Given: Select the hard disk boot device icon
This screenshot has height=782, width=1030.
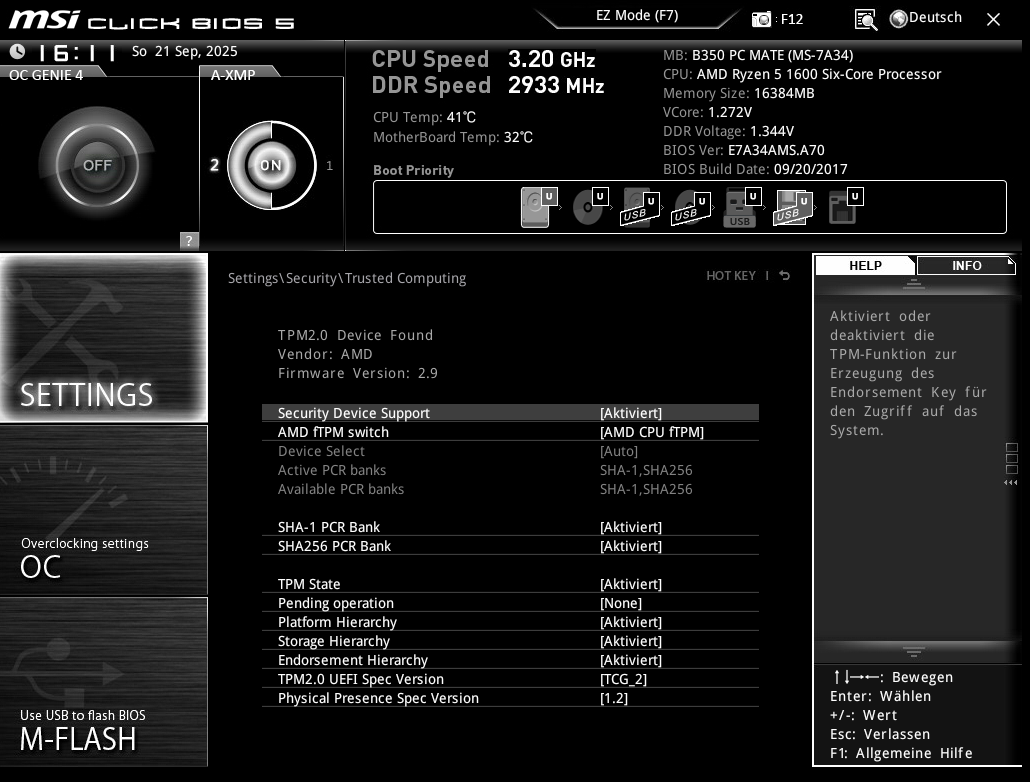Looking at the screenshot, I should coord(539,206).
